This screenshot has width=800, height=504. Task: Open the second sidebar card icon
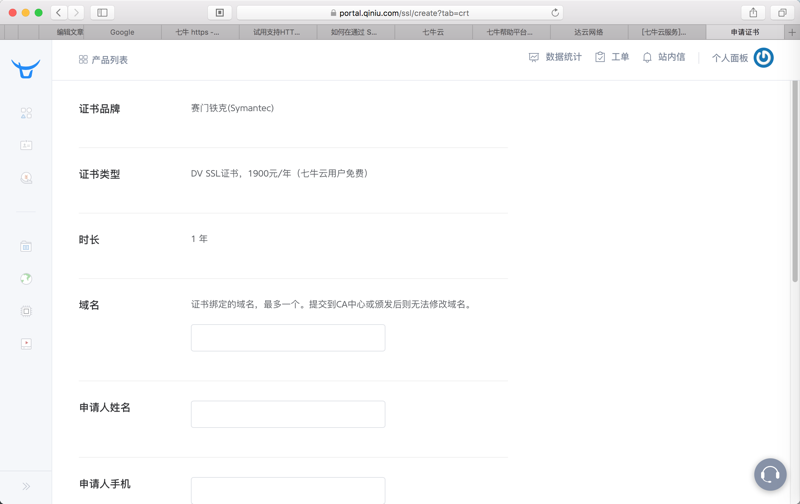(26, 145)
